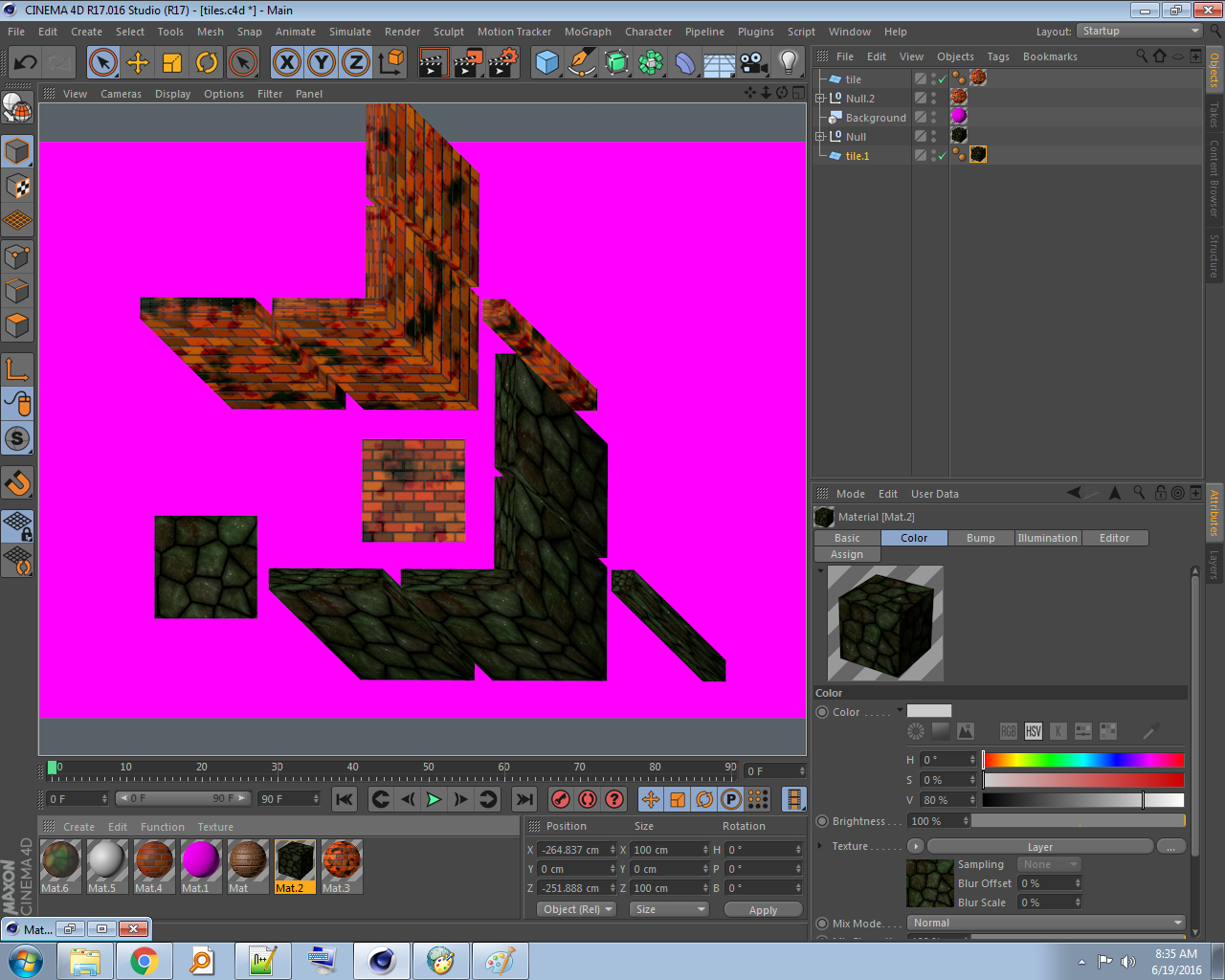Switch to the Bump tab
The height and width of the screenshot is (980, 1225).
(981, 538)
